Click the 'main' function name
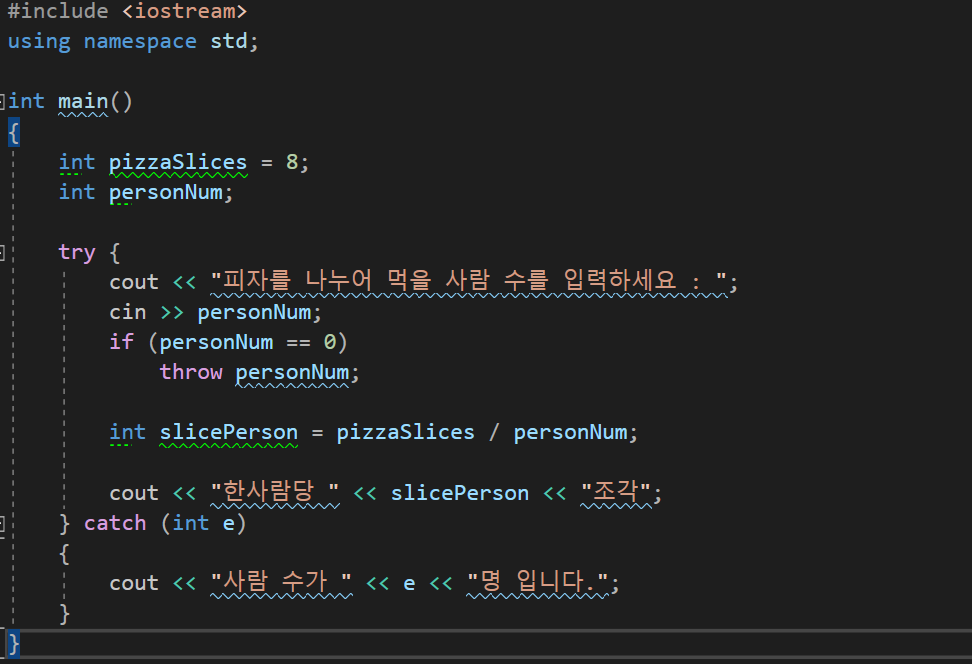 (83, 101)
